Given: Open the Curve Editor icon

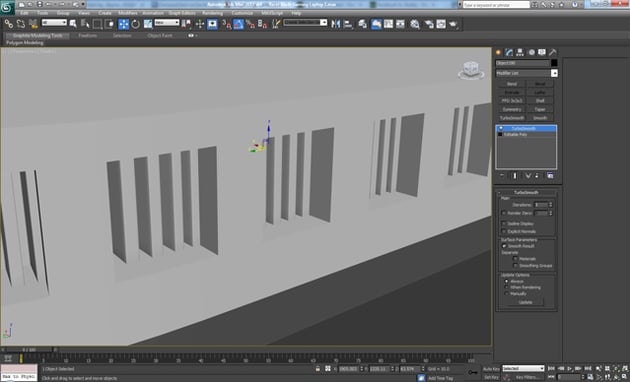Looking at the screenshot, I should click(x=388, y=24).
